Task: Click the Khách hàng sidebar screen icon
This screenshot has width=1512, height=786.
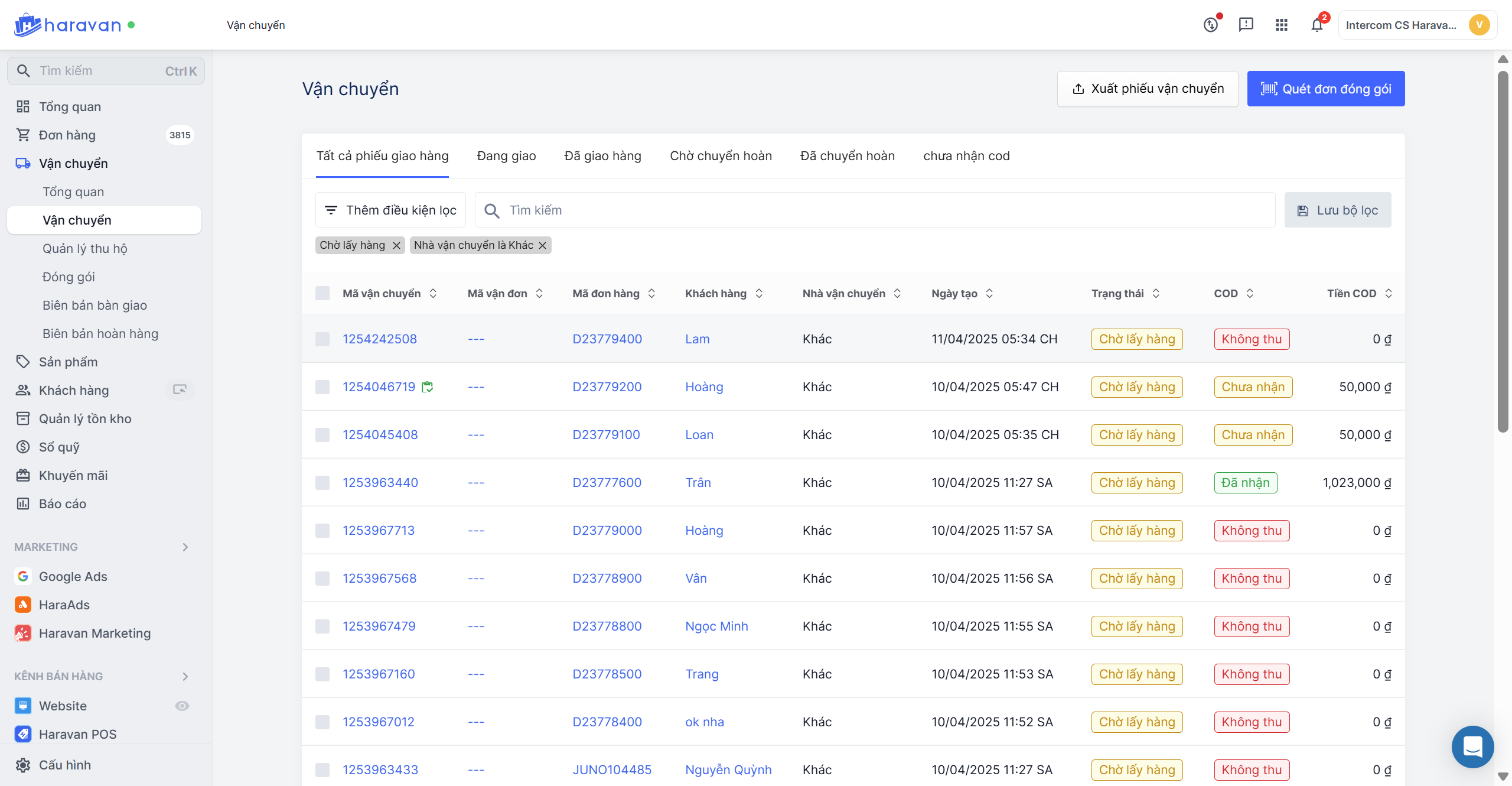Action: [180, 389]
